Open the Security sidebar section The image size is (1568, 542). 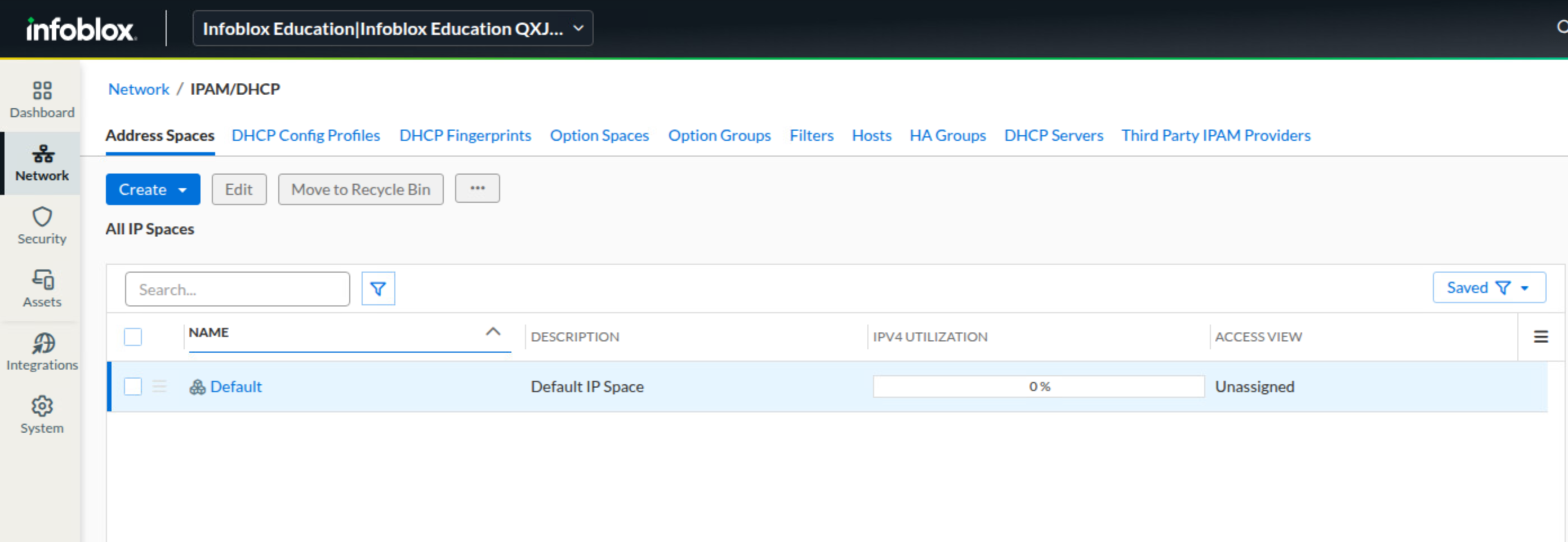click(x=42, y=226)
